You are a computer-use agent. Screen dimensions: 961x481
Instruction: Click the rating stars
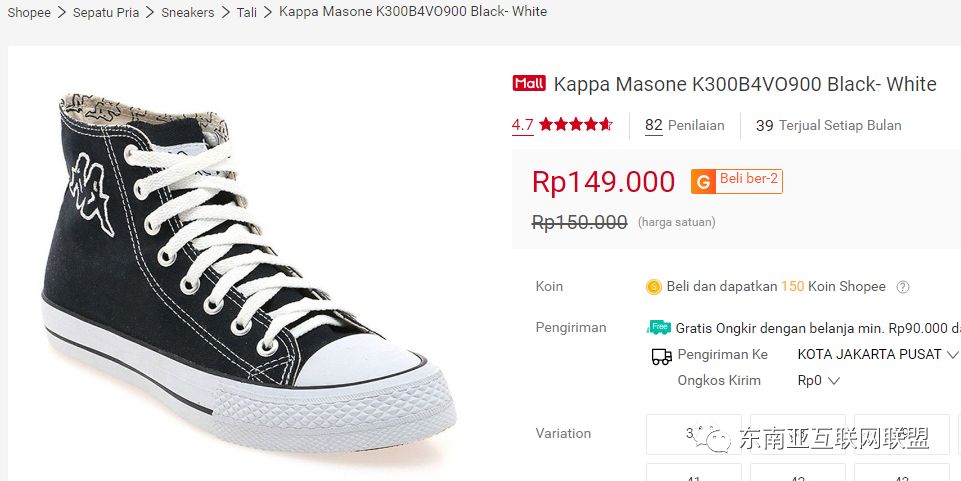[576, 125]
